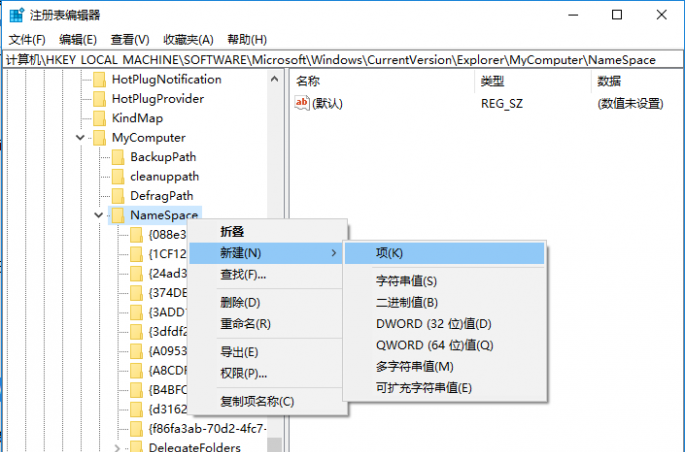Click folder icon of {1CF12 key

(x=136, y=254)
